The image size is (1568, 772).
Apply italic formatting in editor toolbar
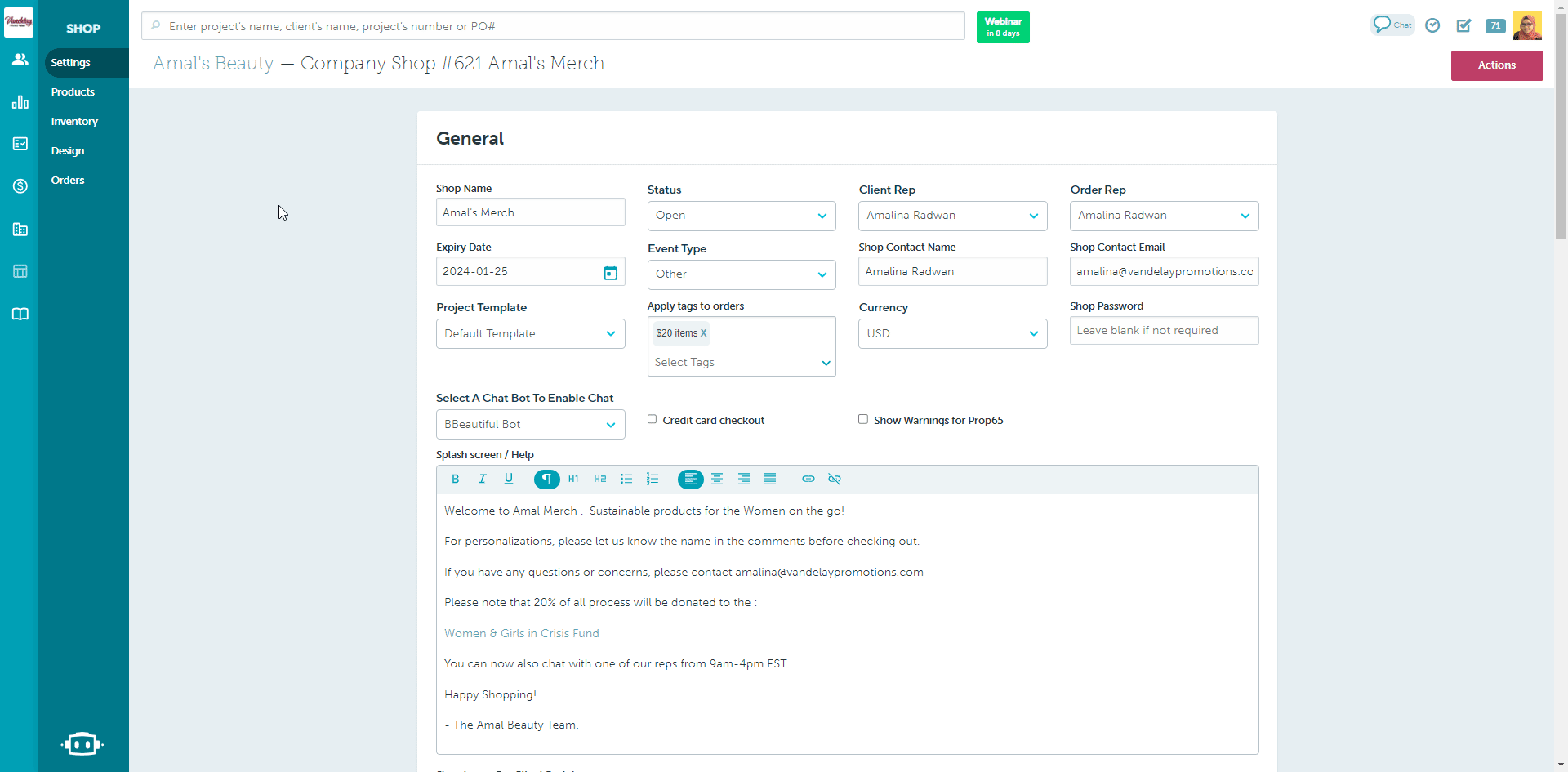tap(482, 480)
